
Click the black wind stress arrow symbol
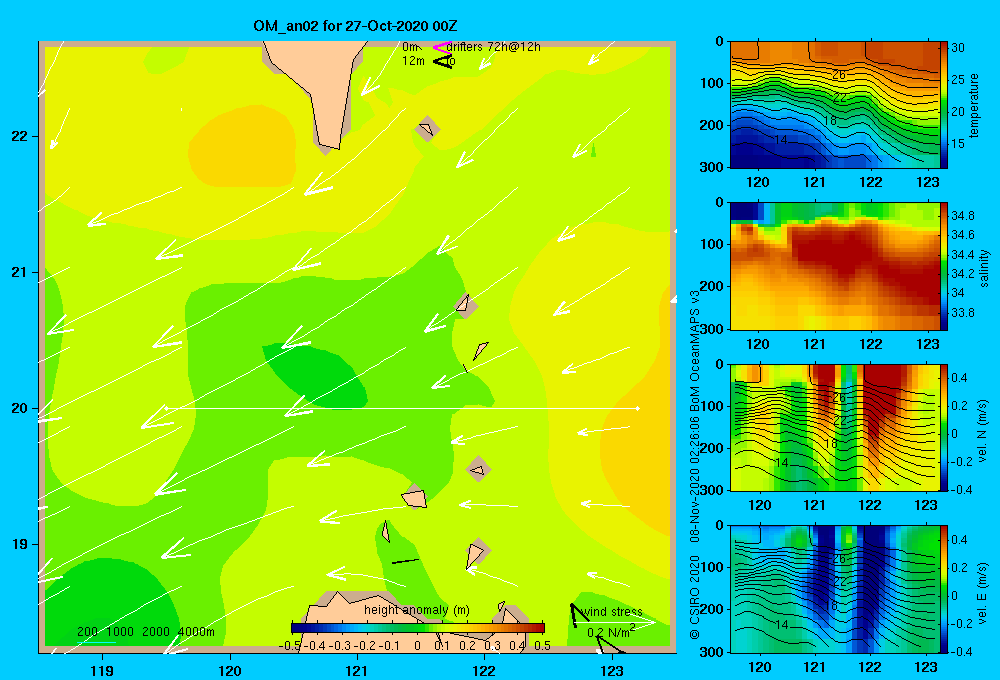[x=578, y=615]
